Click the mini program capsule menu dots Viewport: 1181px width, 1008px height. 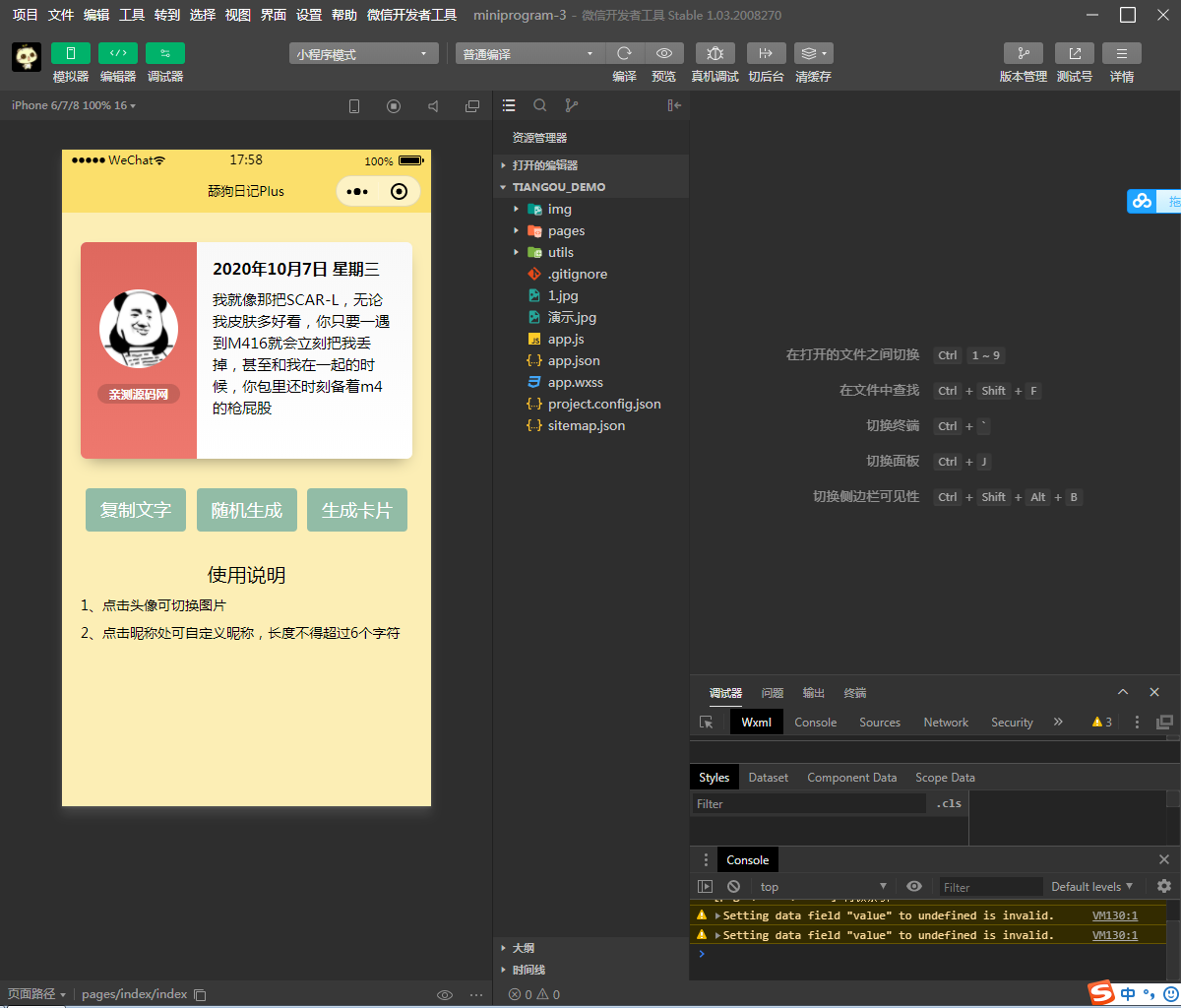(x=357, y=192)
